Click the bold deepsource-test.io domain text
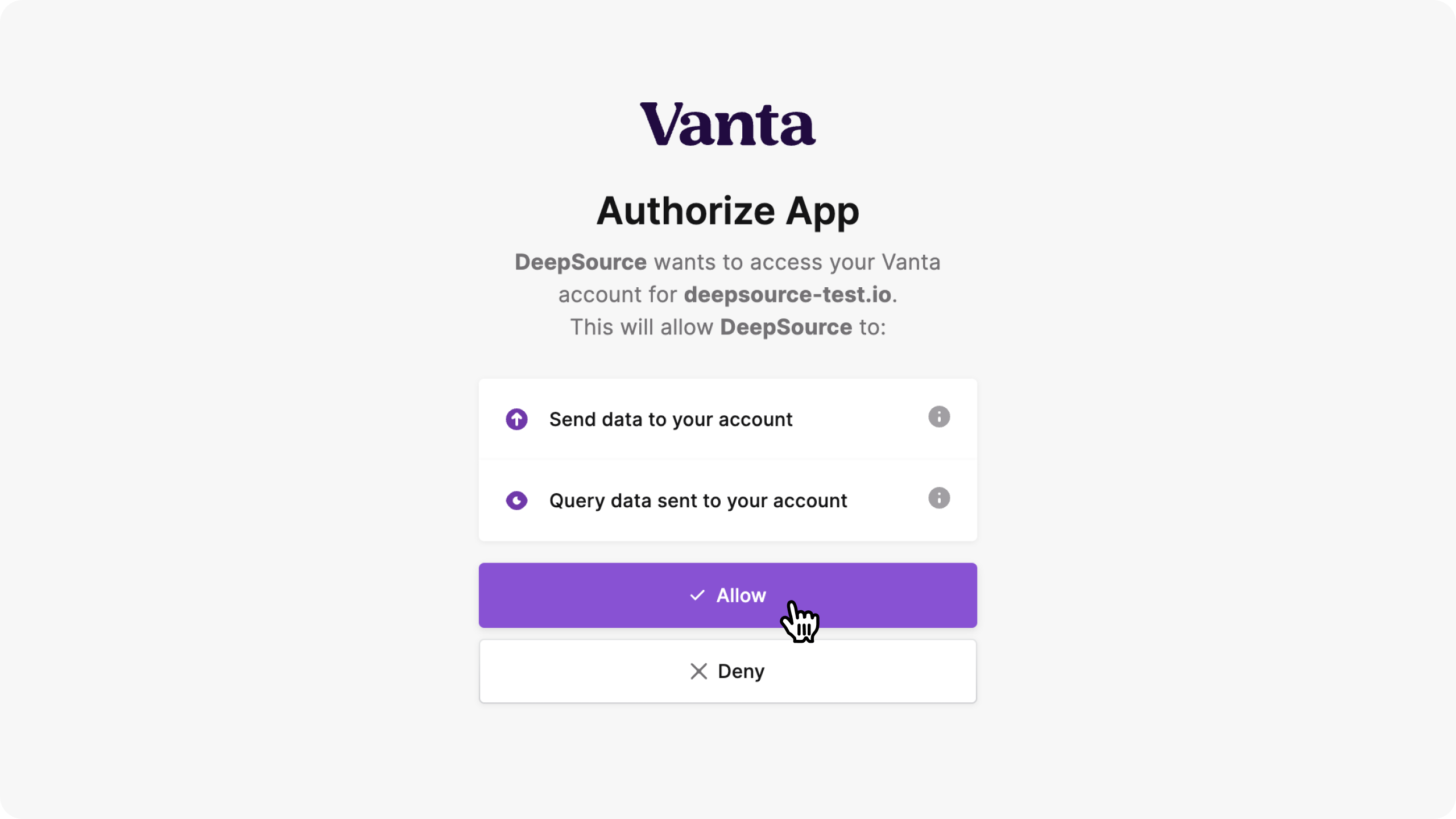The height and width of the screenshot is (819, 1456). coord(787,295)
